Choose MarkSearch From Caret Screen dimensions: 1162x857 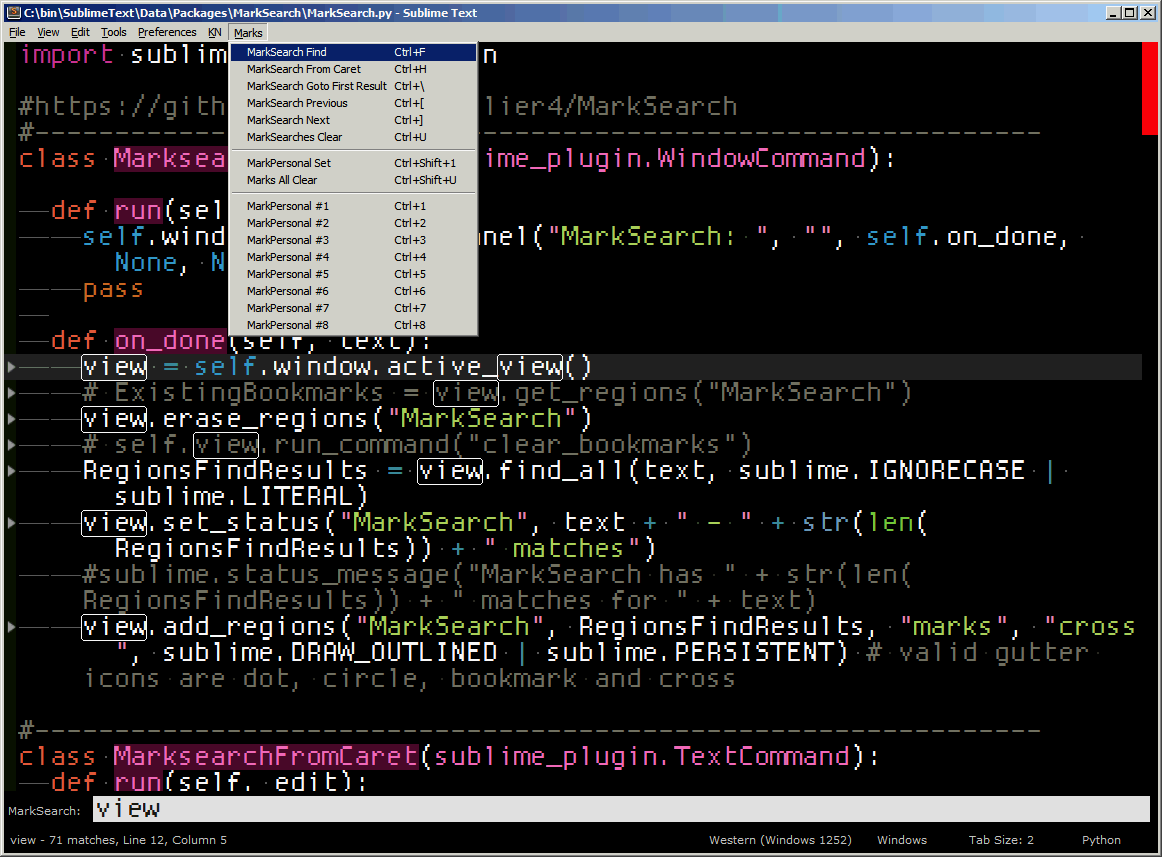point(353,69)
